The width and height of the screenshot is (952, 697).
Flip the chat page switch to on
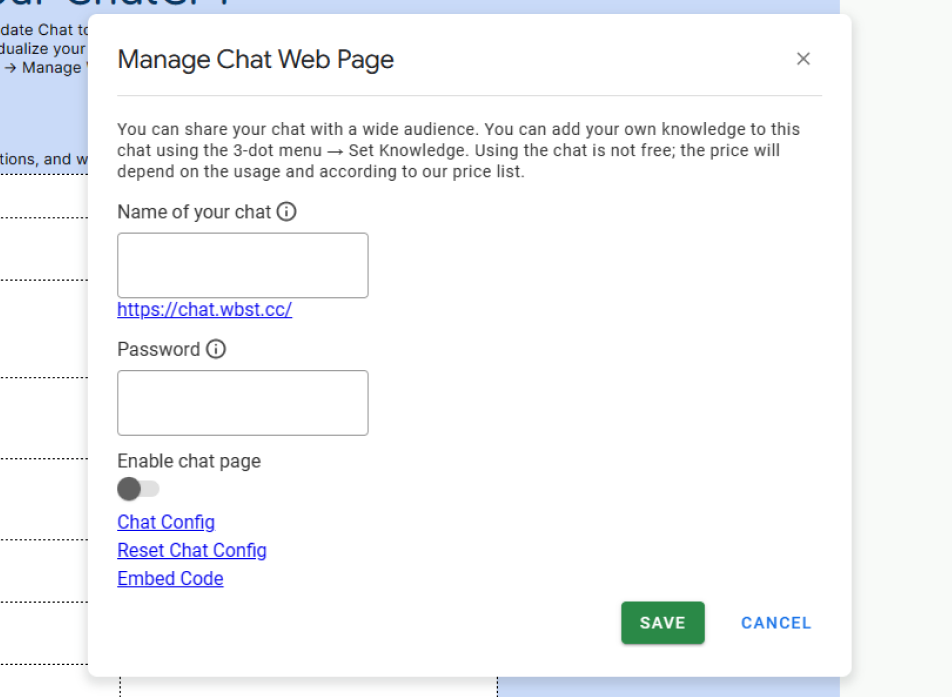point(137,488)
